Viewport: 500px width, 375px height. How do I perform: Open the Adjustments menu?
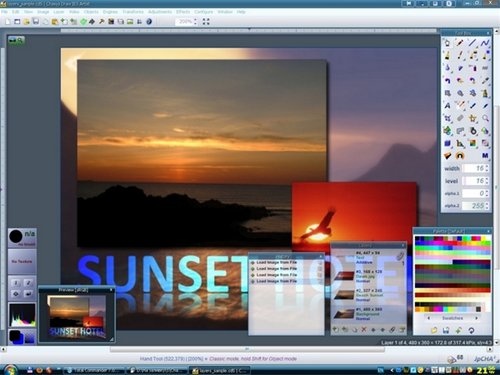(x=160, y=12)
